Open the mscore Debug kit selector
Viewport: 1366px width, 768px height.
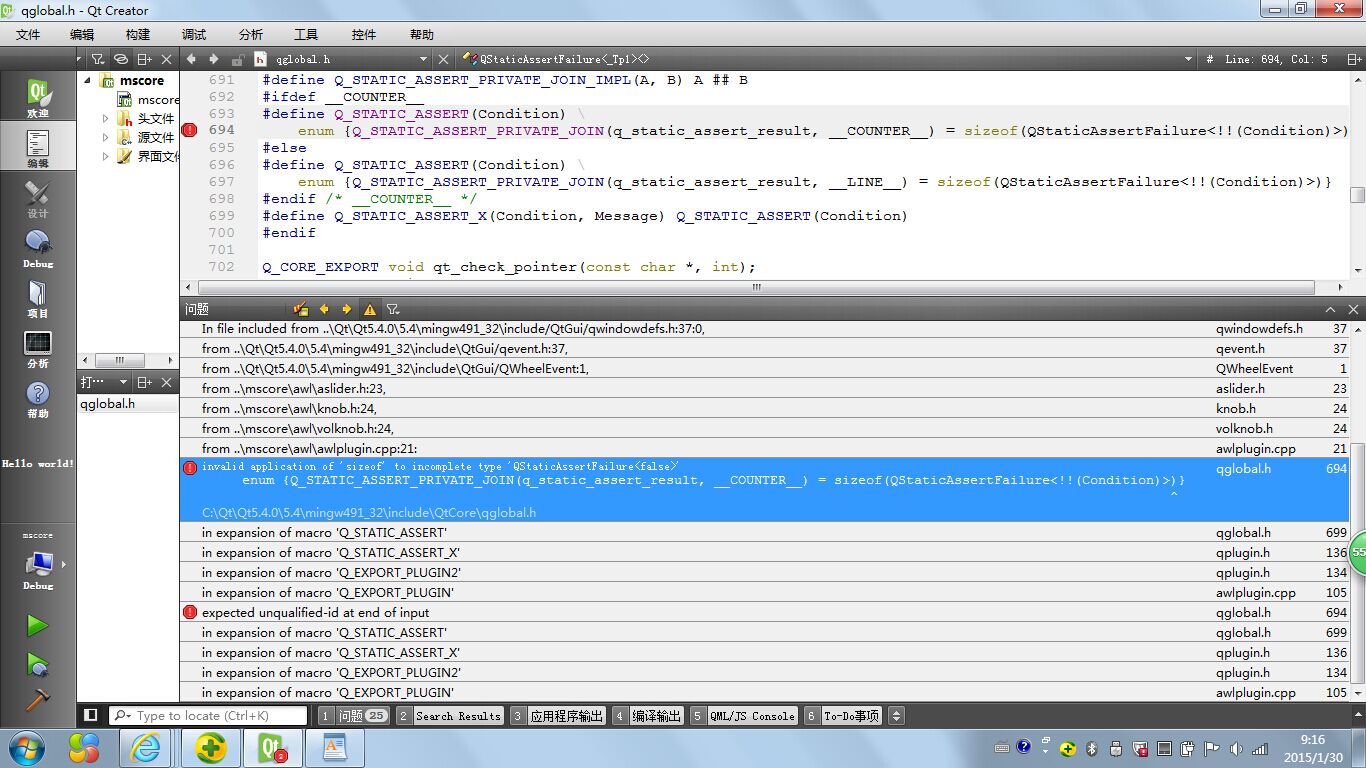(38, 564)
